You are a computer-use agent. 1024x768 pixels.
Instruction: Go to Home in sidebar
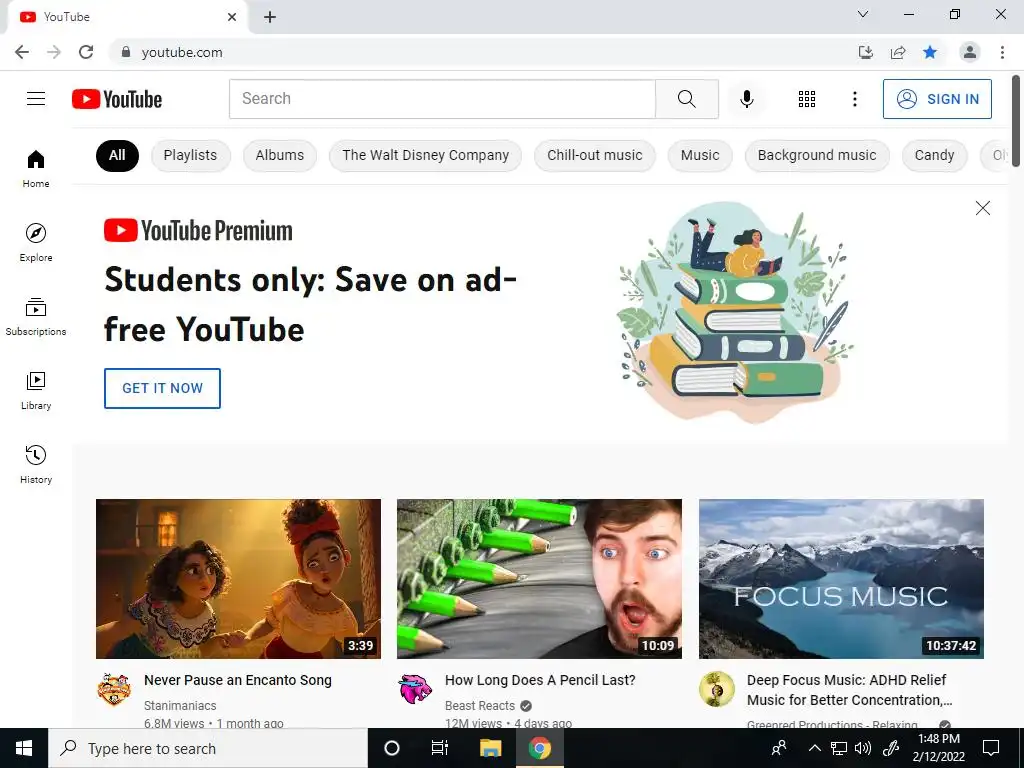click(36, 168)
